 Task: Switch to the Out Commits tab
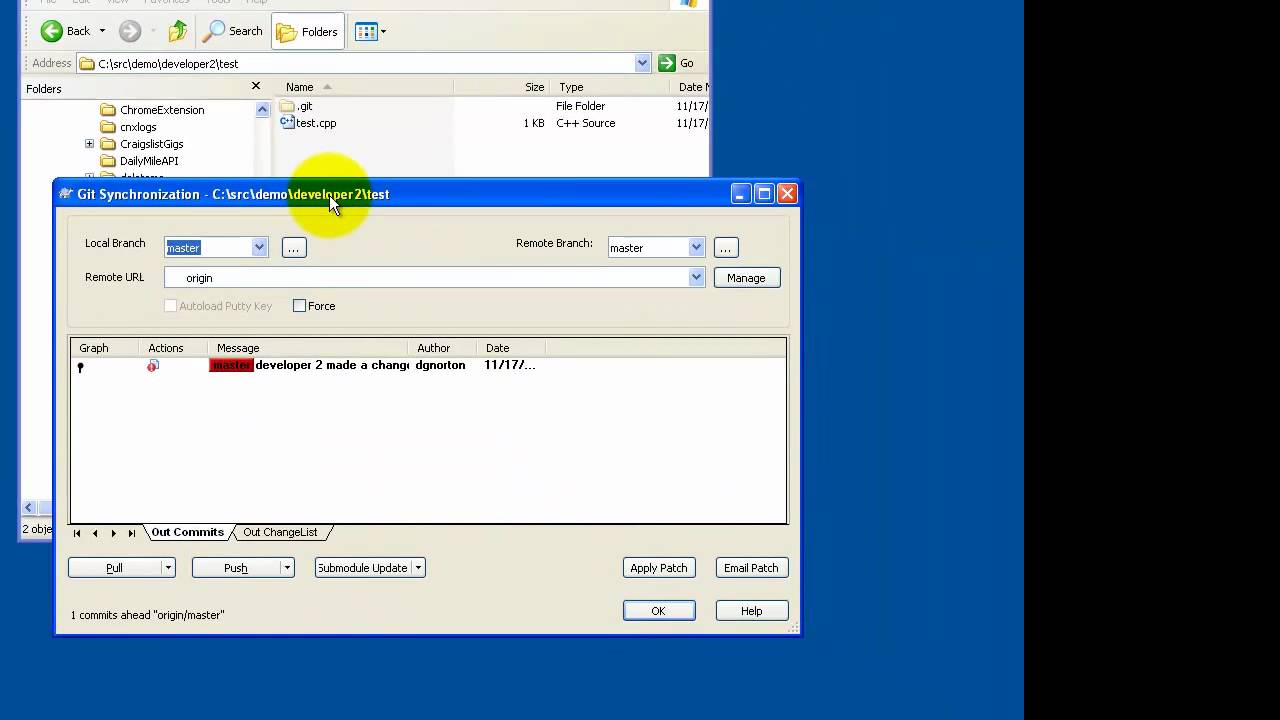pos(187,533)
